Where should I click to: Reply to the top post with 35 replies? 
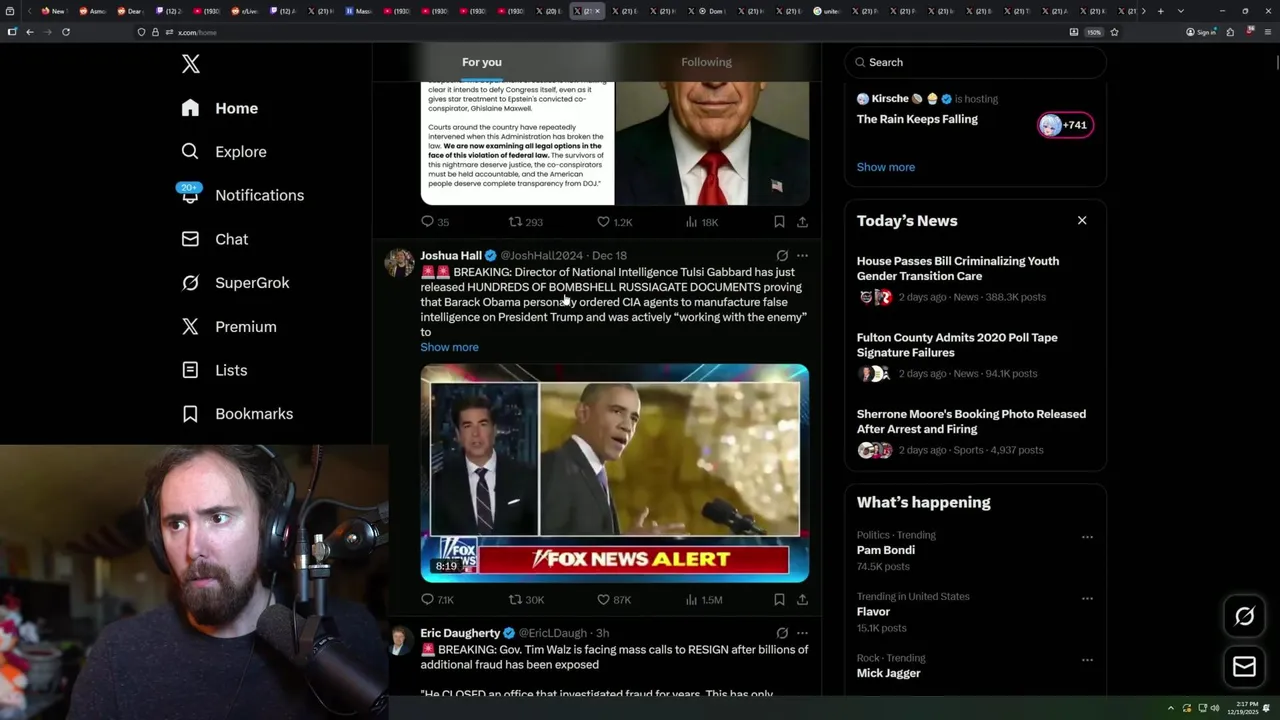435,222
